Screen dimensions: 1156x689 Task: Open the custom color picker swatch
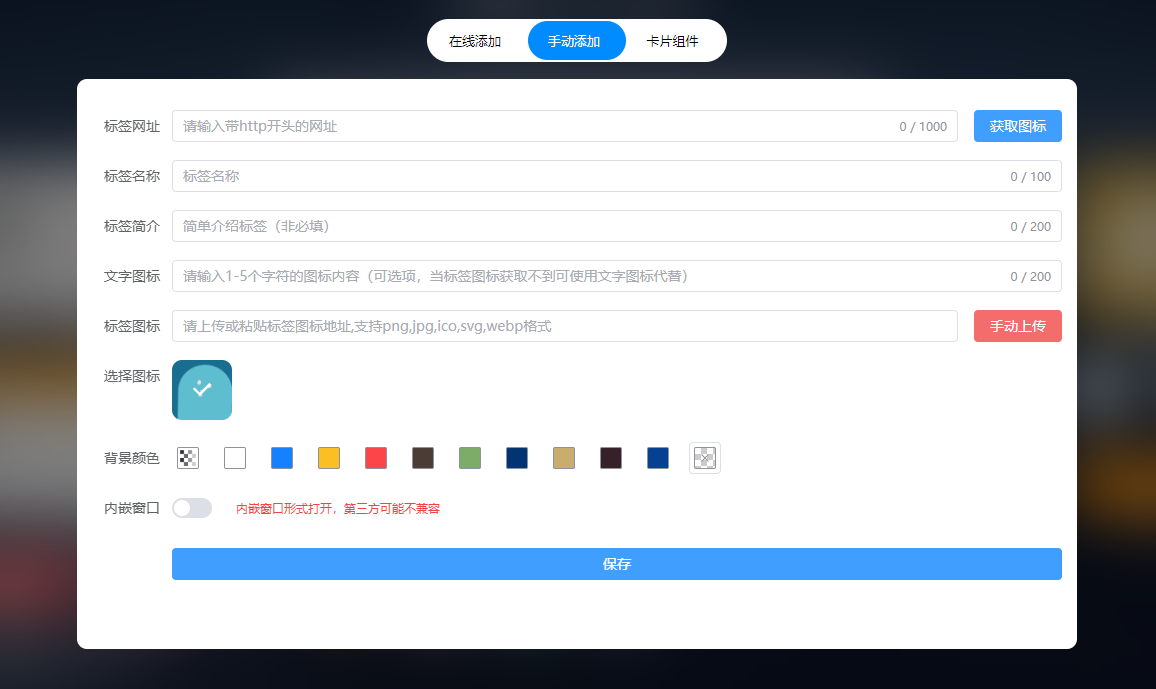pyautogui.click(x=704, y=457)
